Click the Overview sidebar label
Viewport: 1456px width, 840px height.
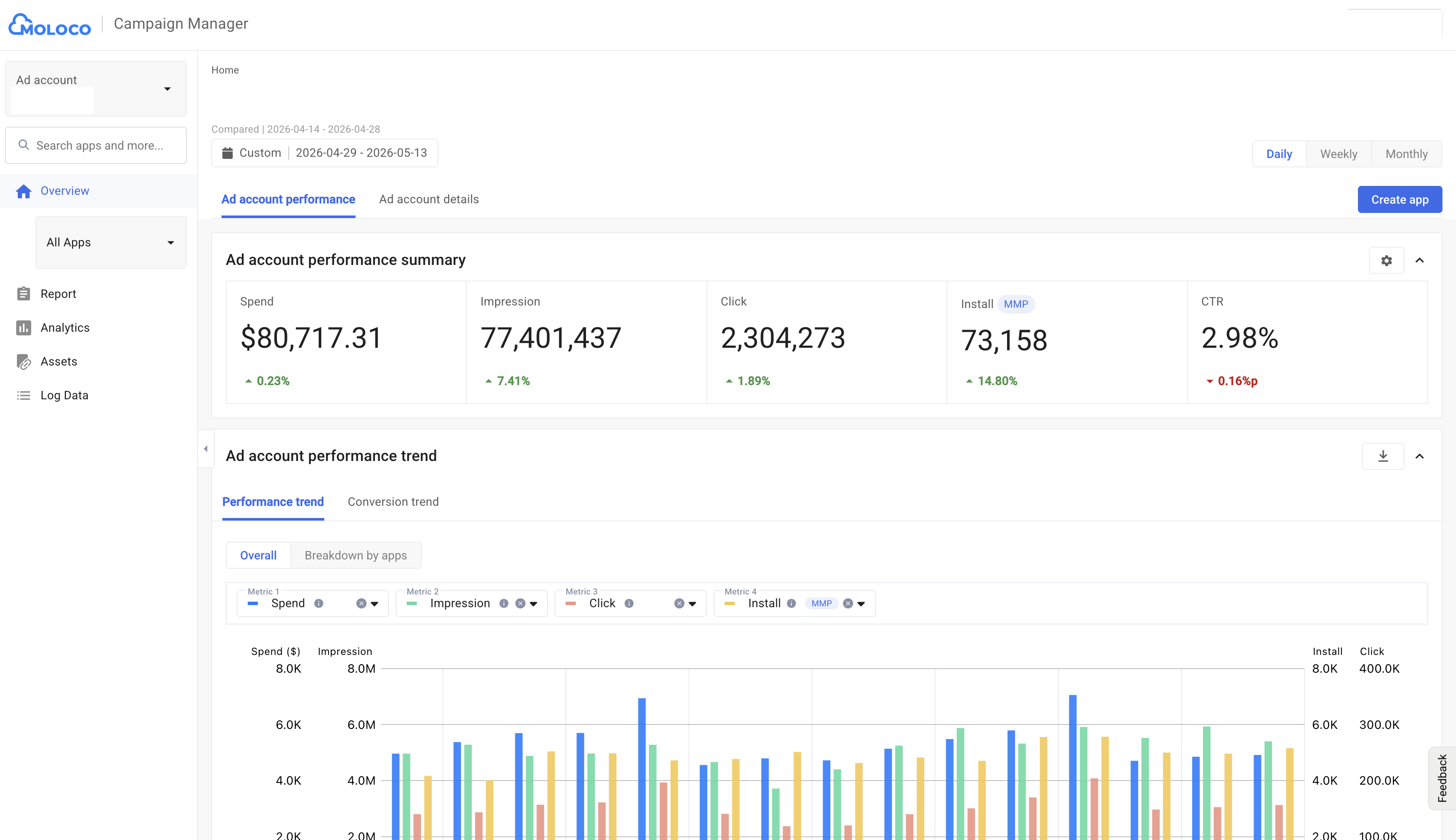pos(65,191)
